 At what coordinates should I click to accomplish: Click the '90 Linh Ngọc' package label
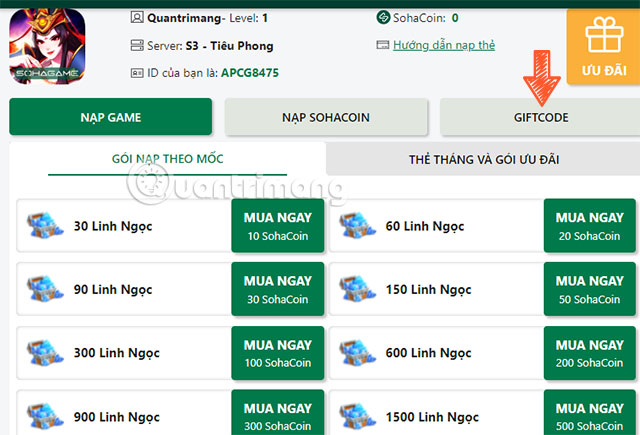tap(113, 290)
